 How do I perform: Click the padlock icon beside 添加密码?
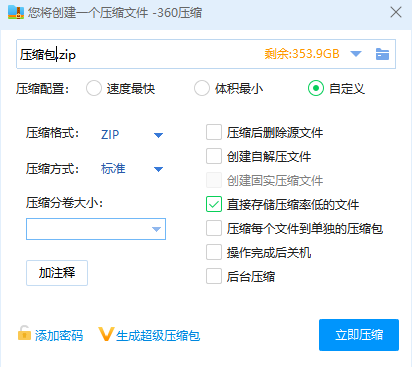pos(24,333)
